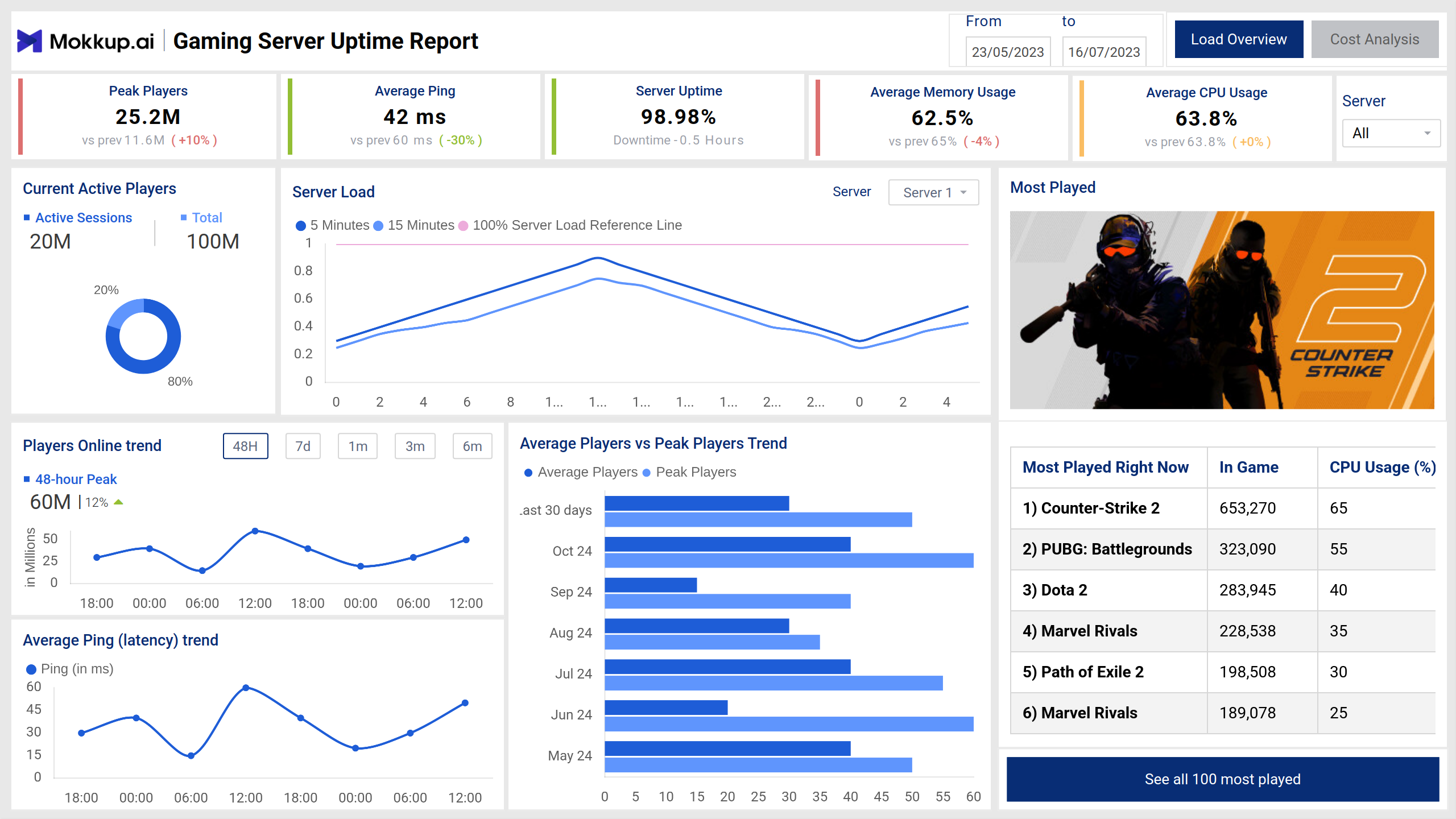Click the Aug 24 axis label

tap(571, 633)
